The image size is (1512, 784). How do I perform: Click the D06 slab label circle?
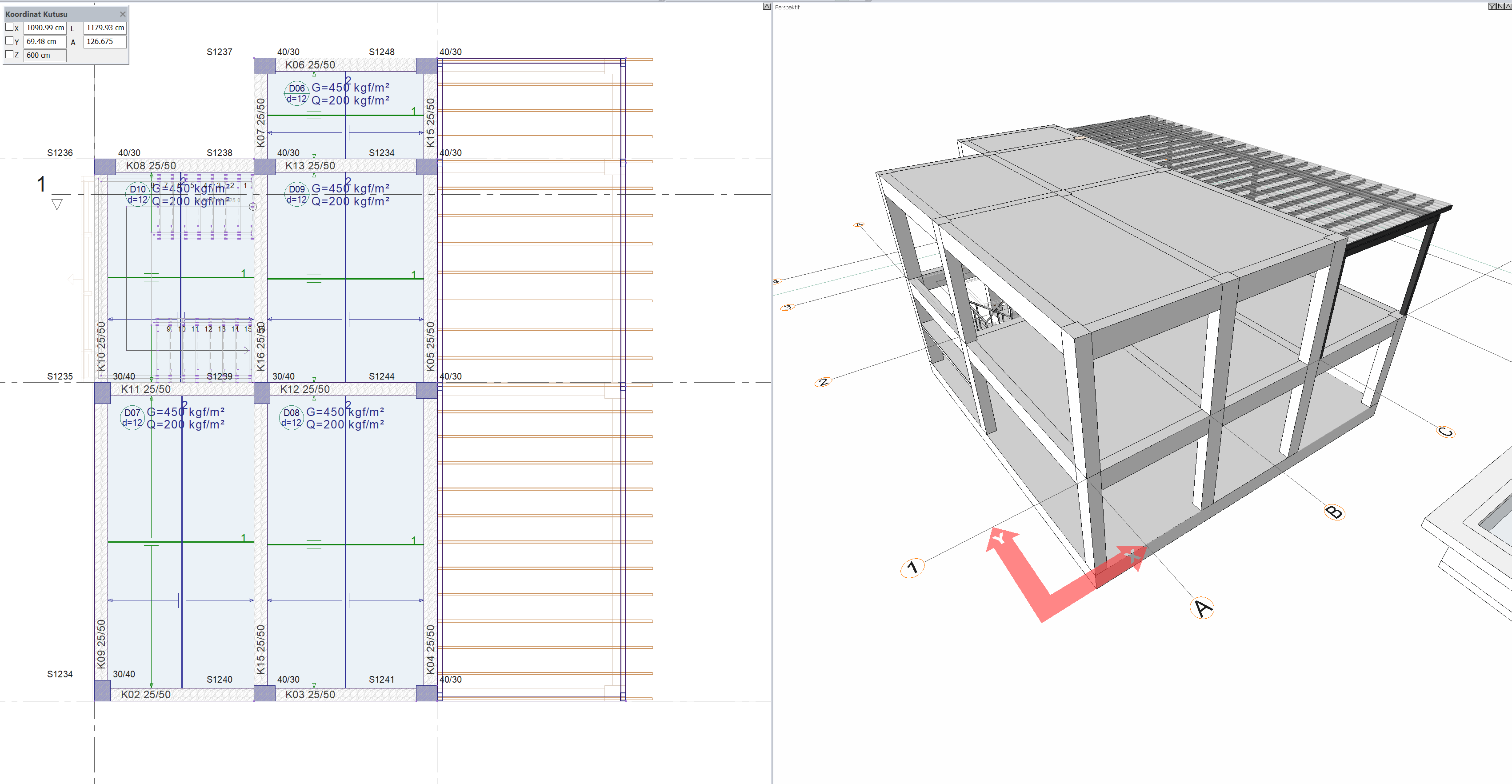tap(296, 93)
